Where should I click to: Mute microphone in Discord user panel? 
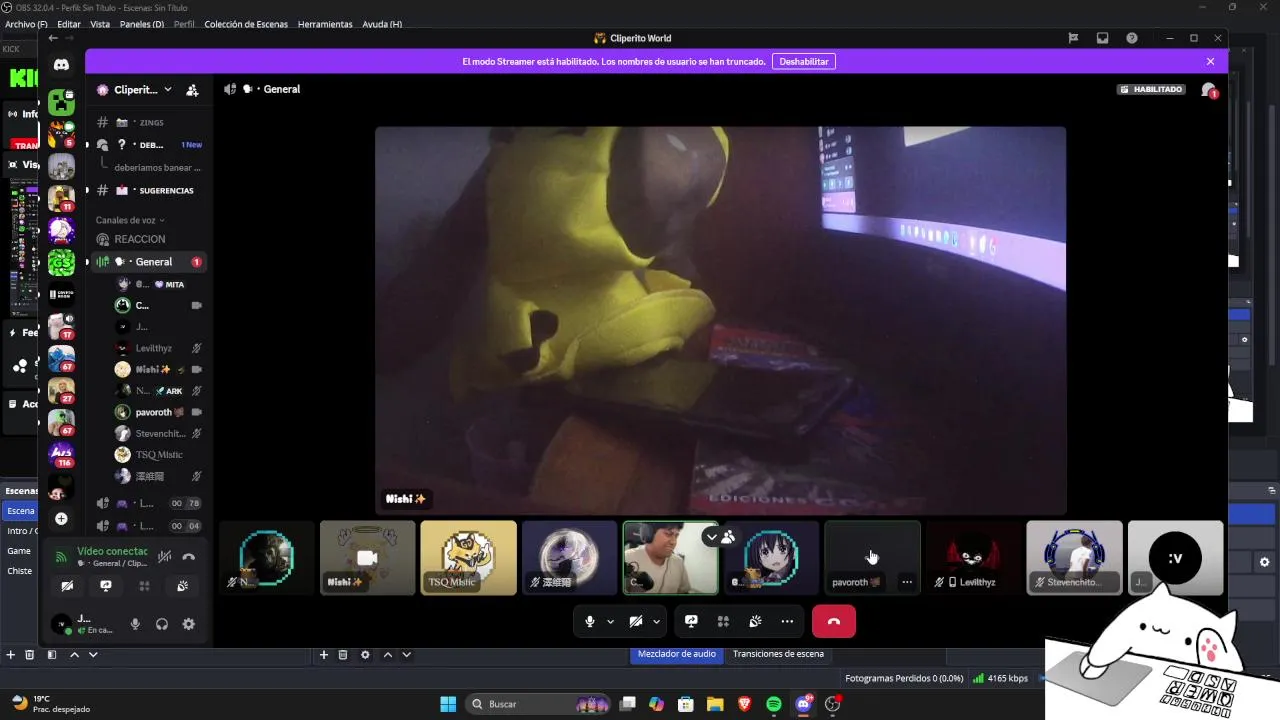coord(135,624)
